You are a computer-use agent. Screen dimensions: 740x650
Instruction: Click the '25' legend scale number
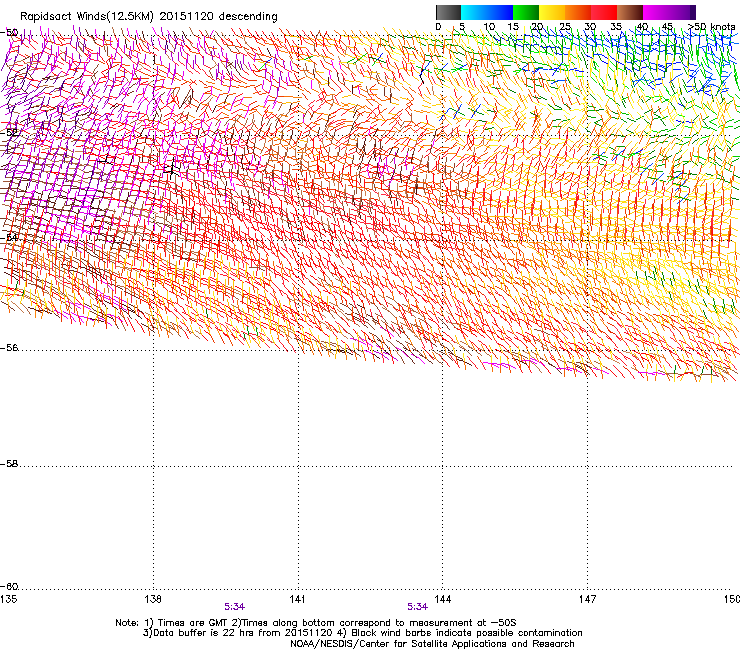(564, 27)
